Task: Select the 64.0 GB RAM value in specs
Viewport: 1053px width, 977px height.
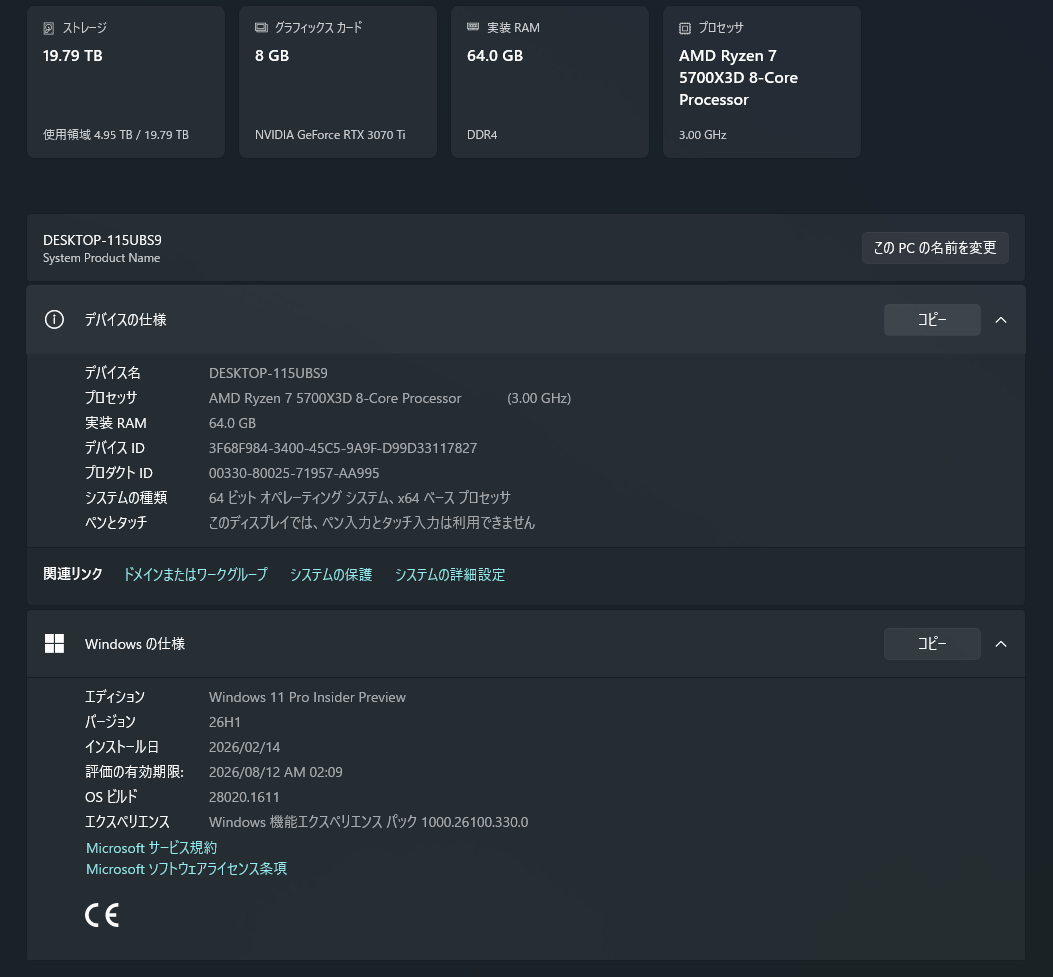Action: coord(232,423)
